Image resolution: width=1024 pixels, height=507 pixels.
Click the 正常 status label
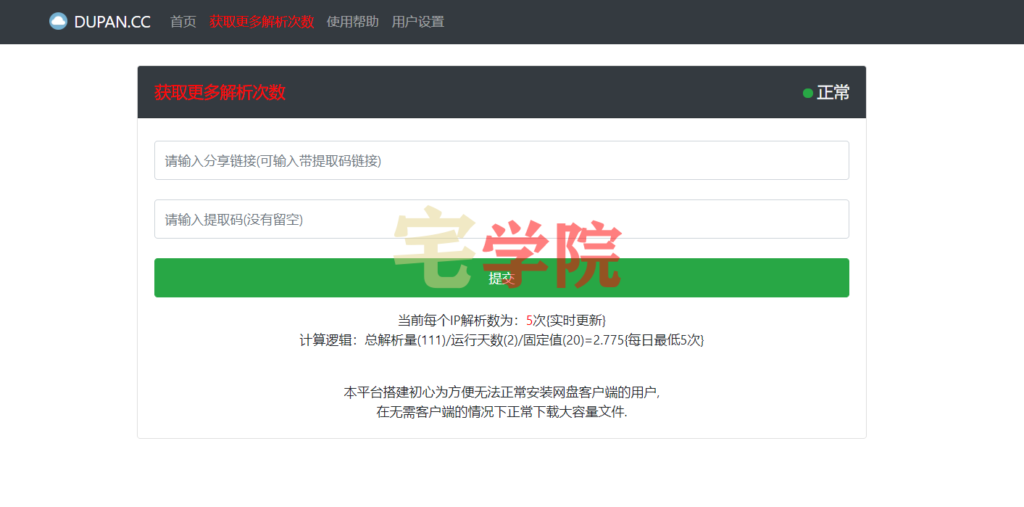[x=833, y=92]
